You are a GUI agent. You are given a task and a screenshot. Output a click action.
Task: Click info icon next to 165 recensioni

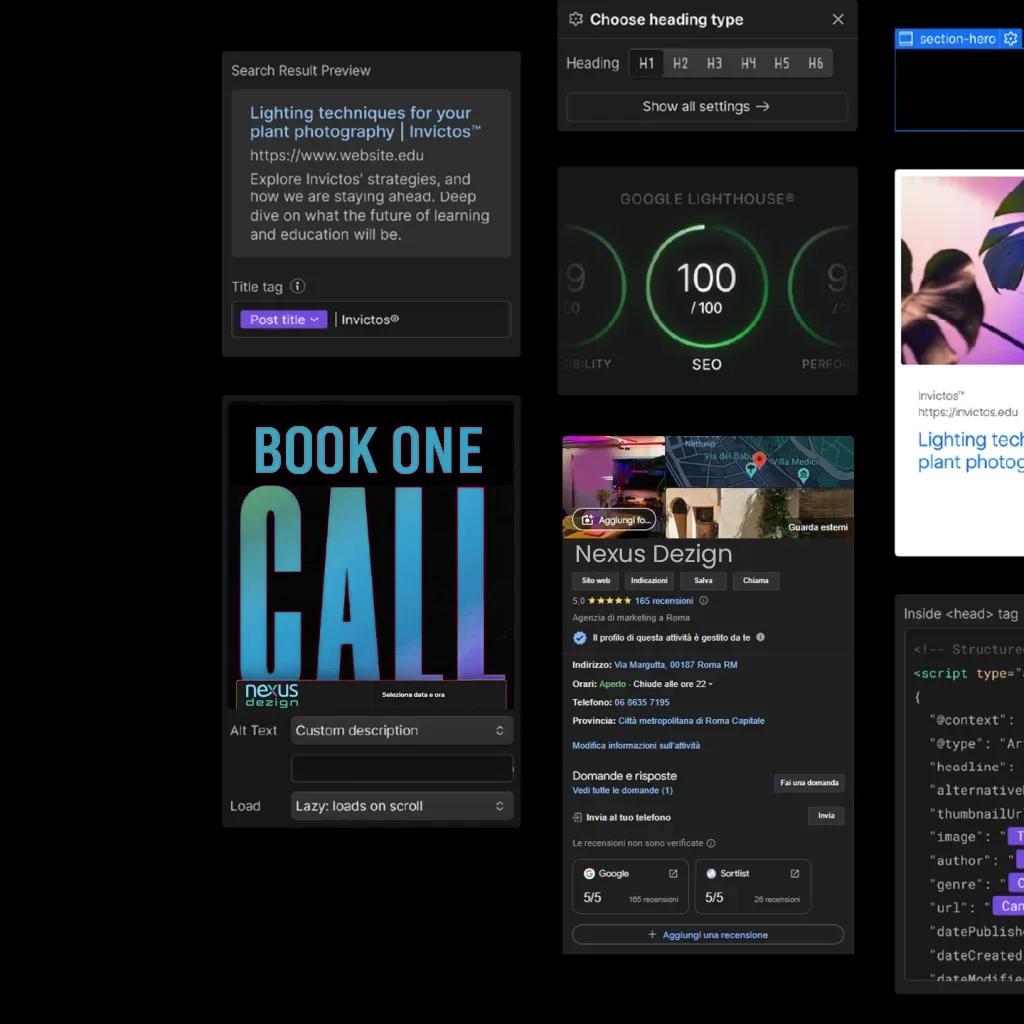click(703, 601)
